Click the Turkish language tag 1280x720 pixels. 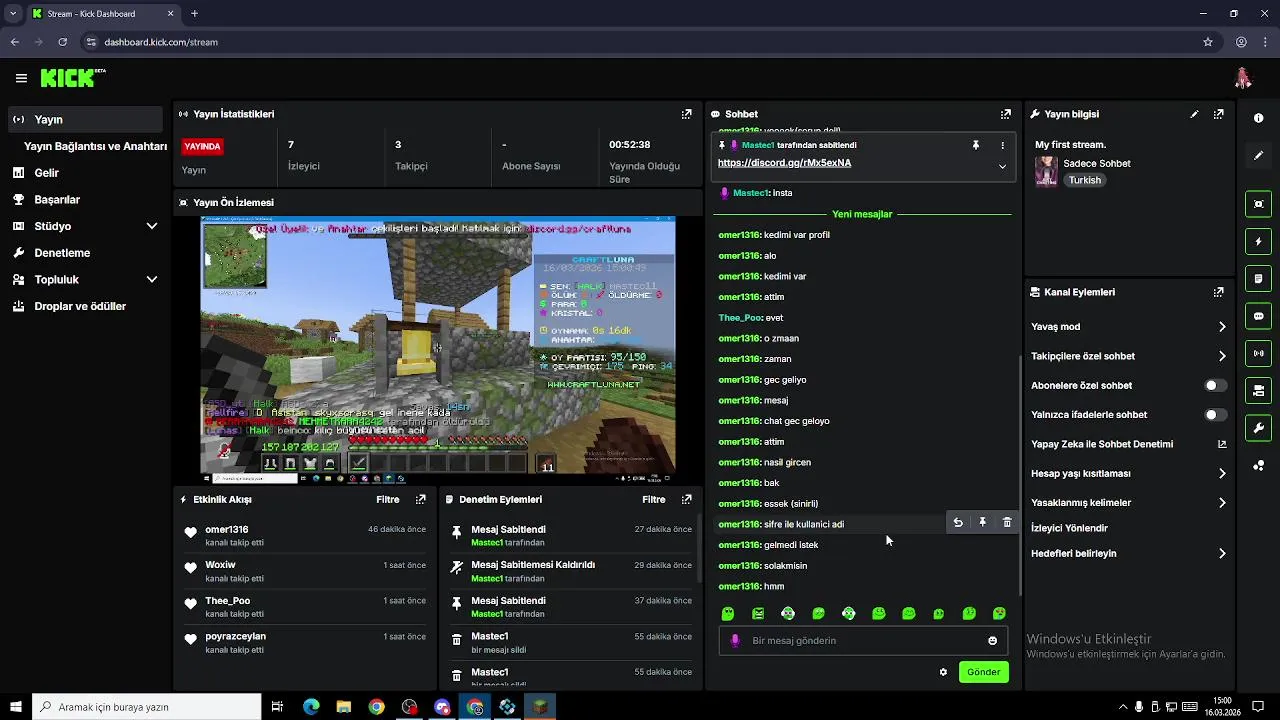click(1084, 180)
